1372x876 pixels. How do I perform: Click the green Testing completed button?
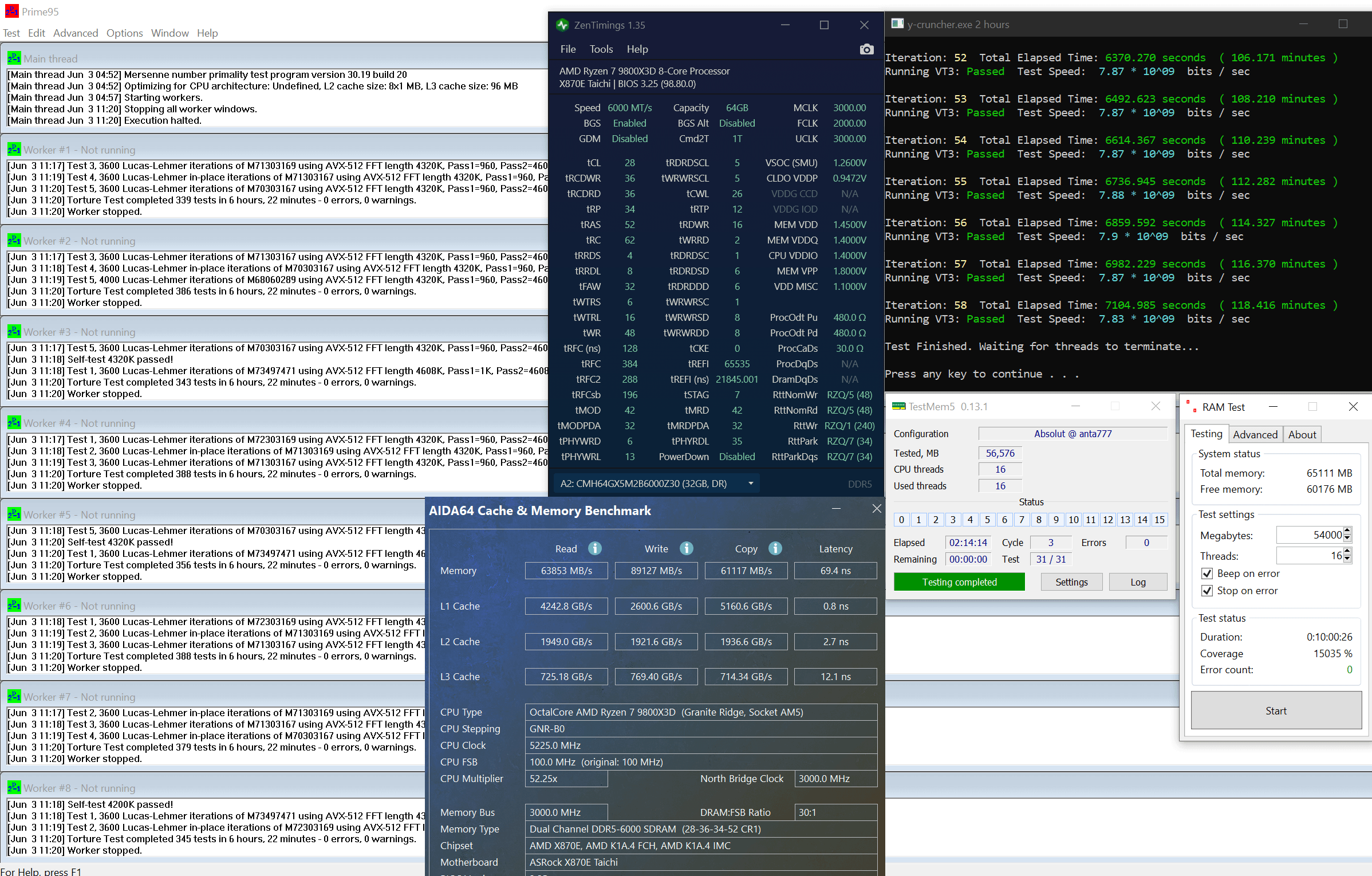(959, 582)
